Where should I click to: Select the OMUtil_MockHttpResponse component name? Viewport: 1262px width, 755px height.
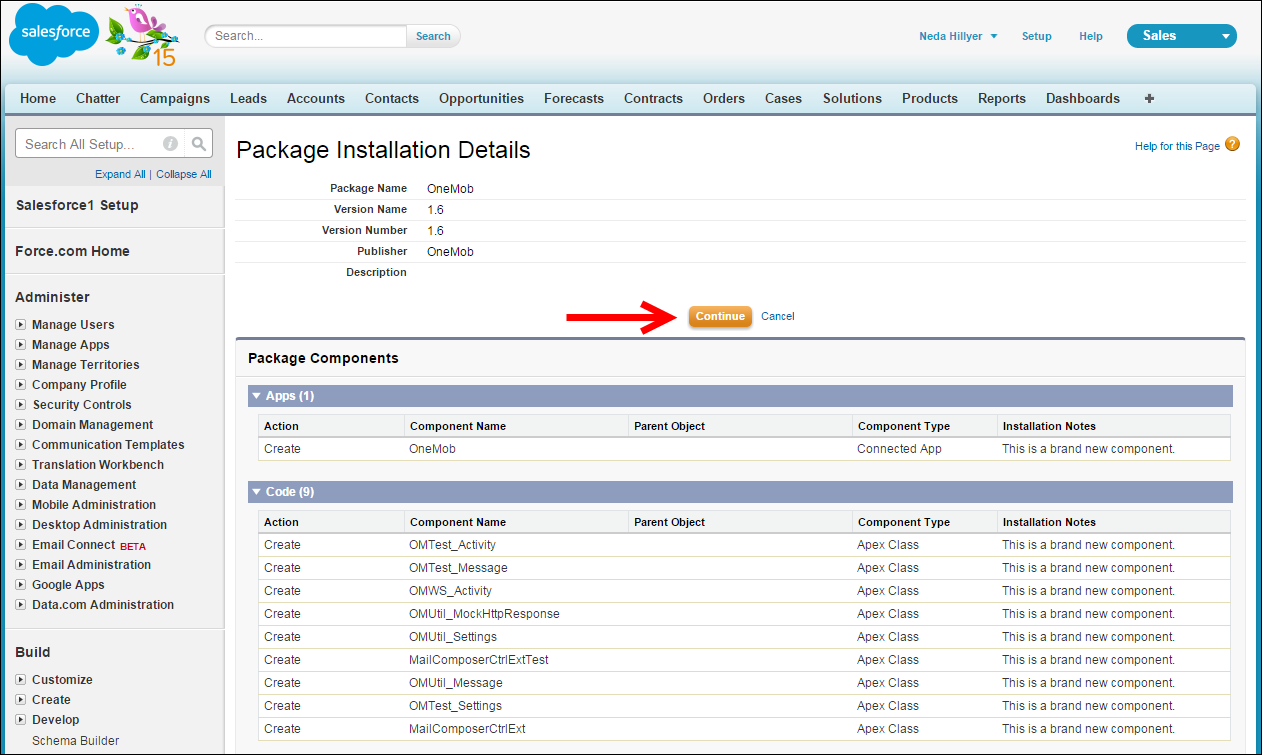[484, 614]
